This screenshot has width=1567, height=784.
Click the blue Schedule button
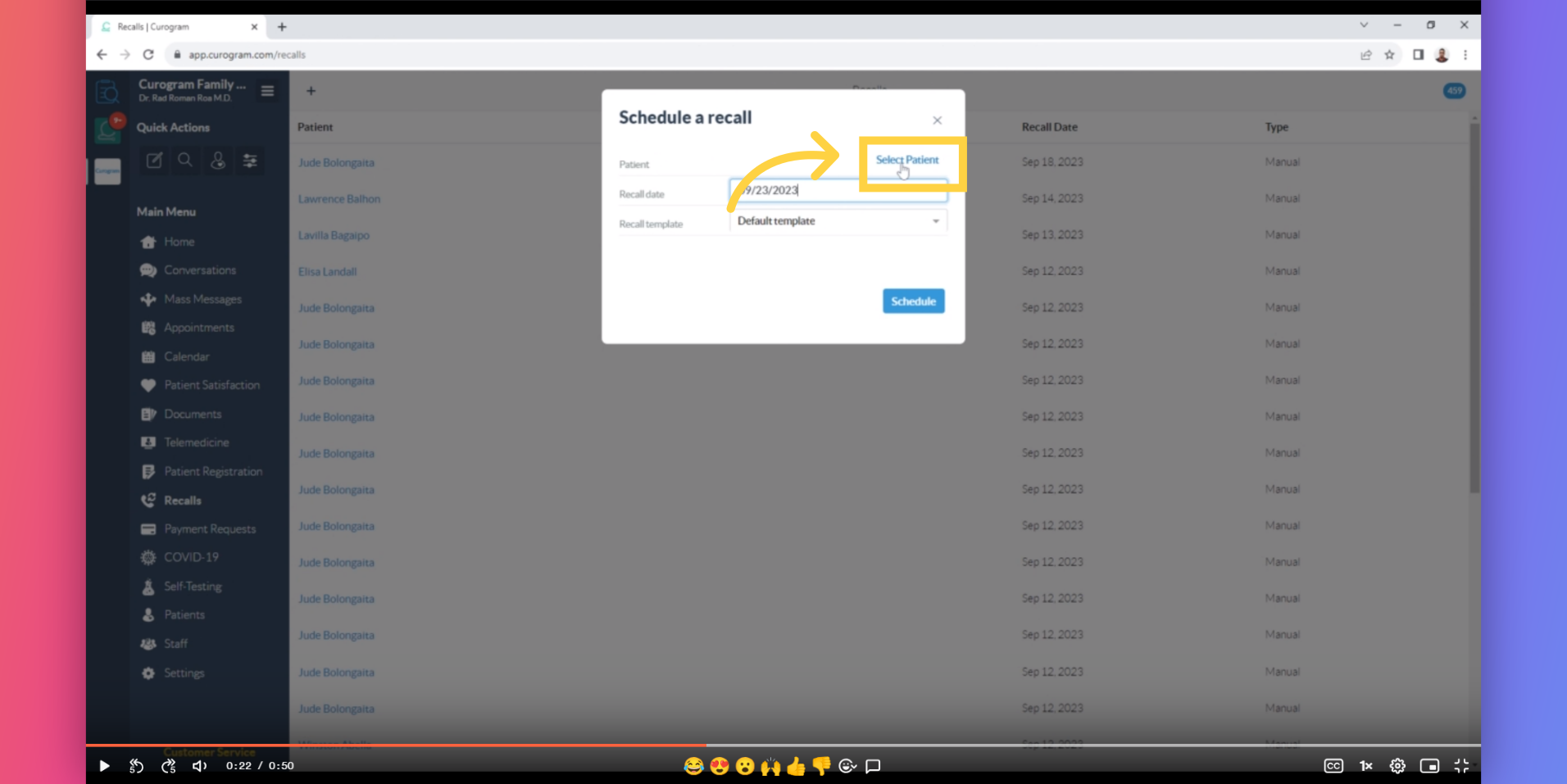[913, 301]
